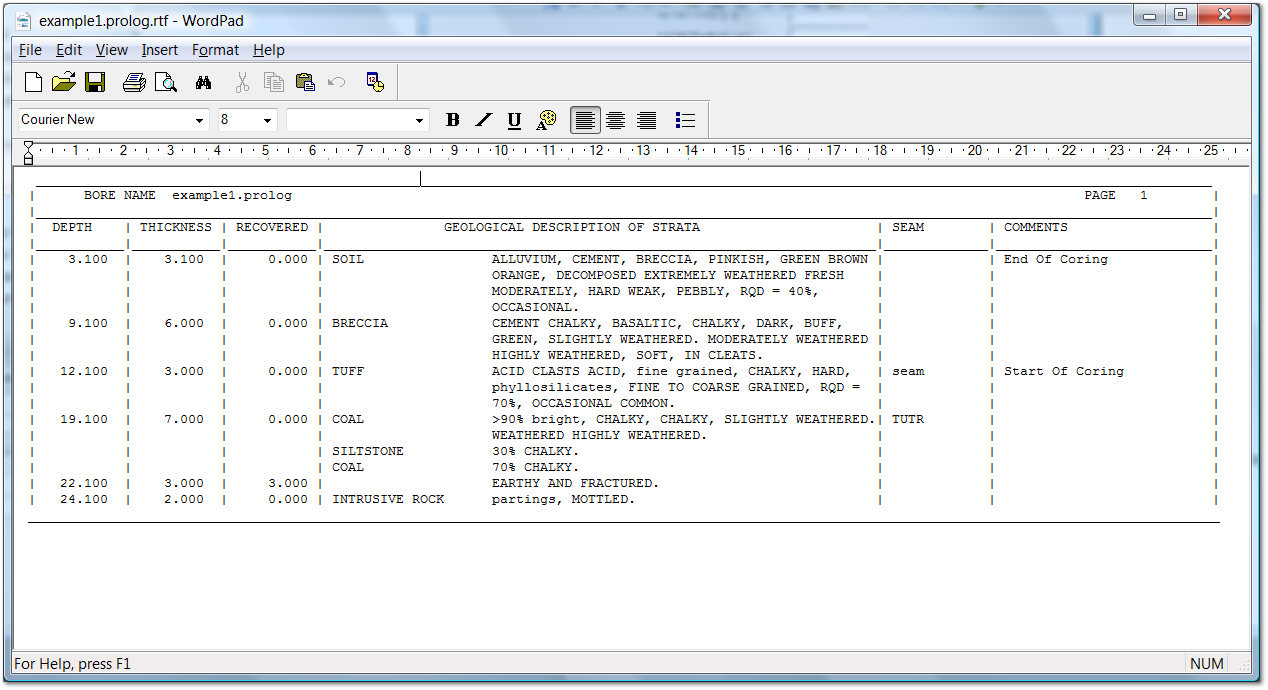
Task: Create a new document with New icon
Action: click(x=33, y=83)
